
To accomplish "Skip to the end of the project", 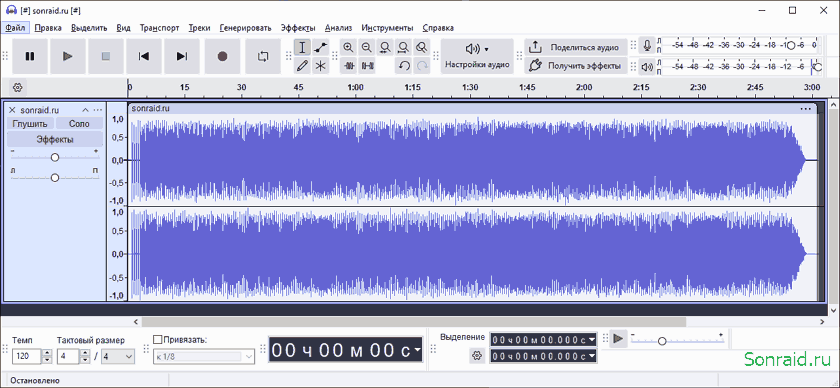I will (182, 56).
